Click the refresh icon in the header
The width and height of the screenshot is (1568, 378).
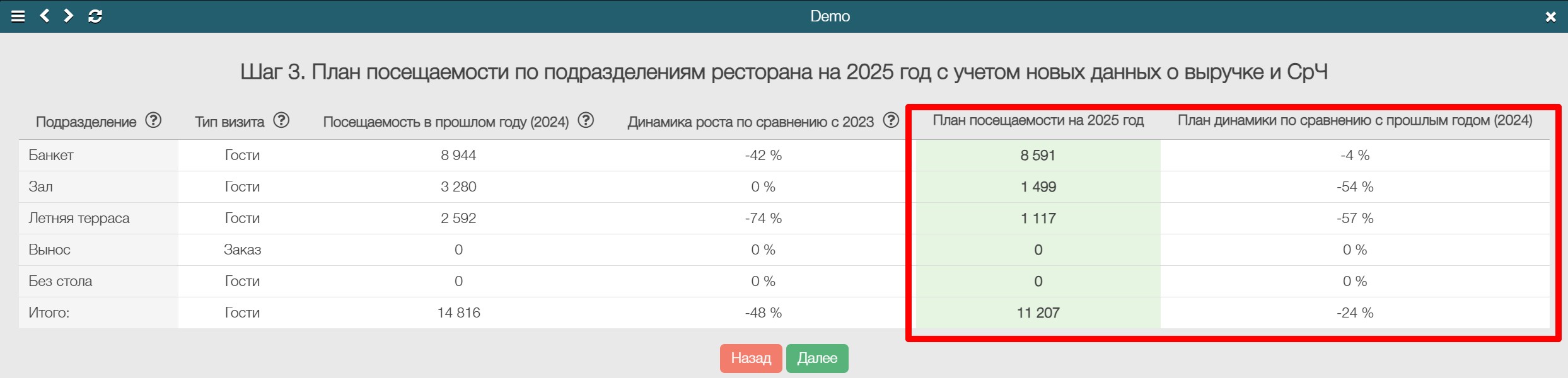click(x=95, y=16)
